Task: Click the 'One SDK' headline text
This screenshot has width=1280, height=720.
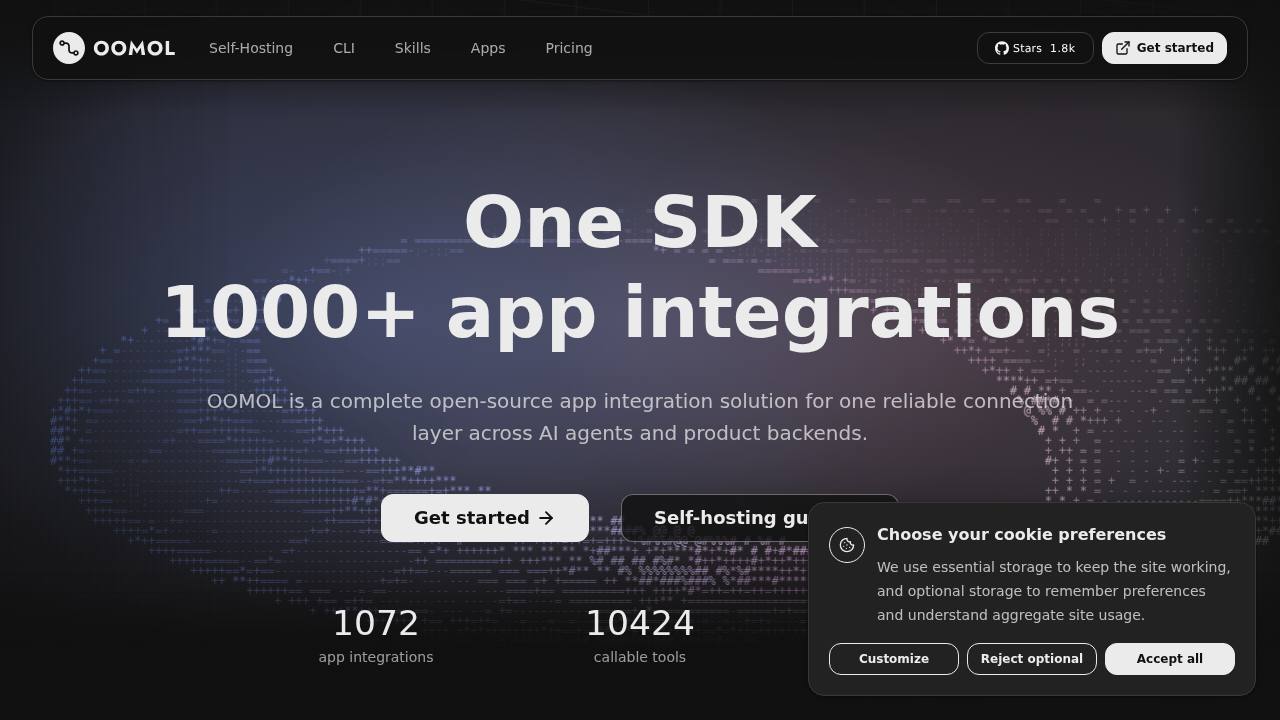Action: (640, 222)
